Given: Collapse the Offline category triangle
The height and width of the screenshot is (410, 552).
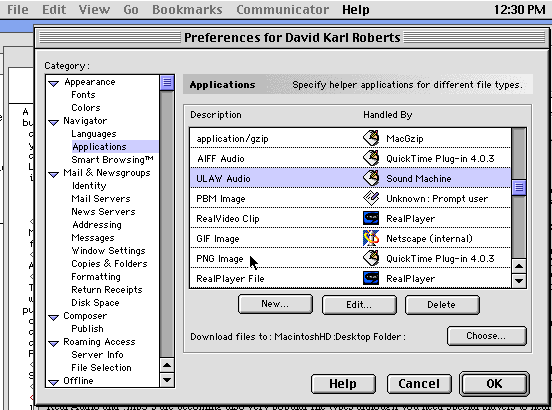Looking at the screenshot, I should coord(54,383).
